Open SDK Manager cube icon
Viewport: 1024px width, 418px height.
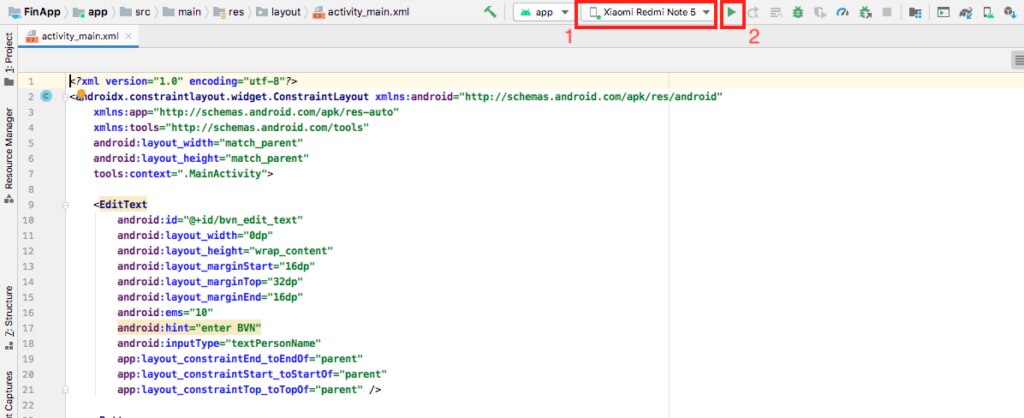tap(1011, 12)
